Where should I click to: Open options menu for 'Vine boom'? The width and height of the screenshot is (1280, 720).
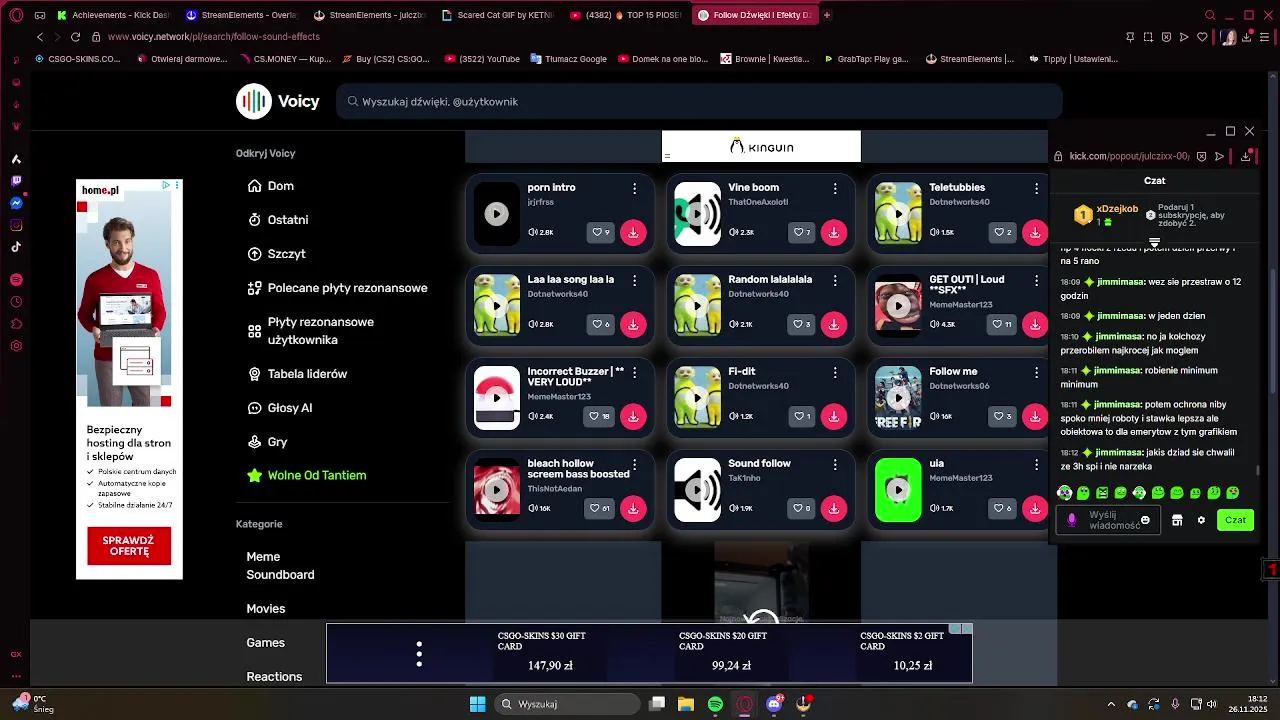click(x=835, y=188)
